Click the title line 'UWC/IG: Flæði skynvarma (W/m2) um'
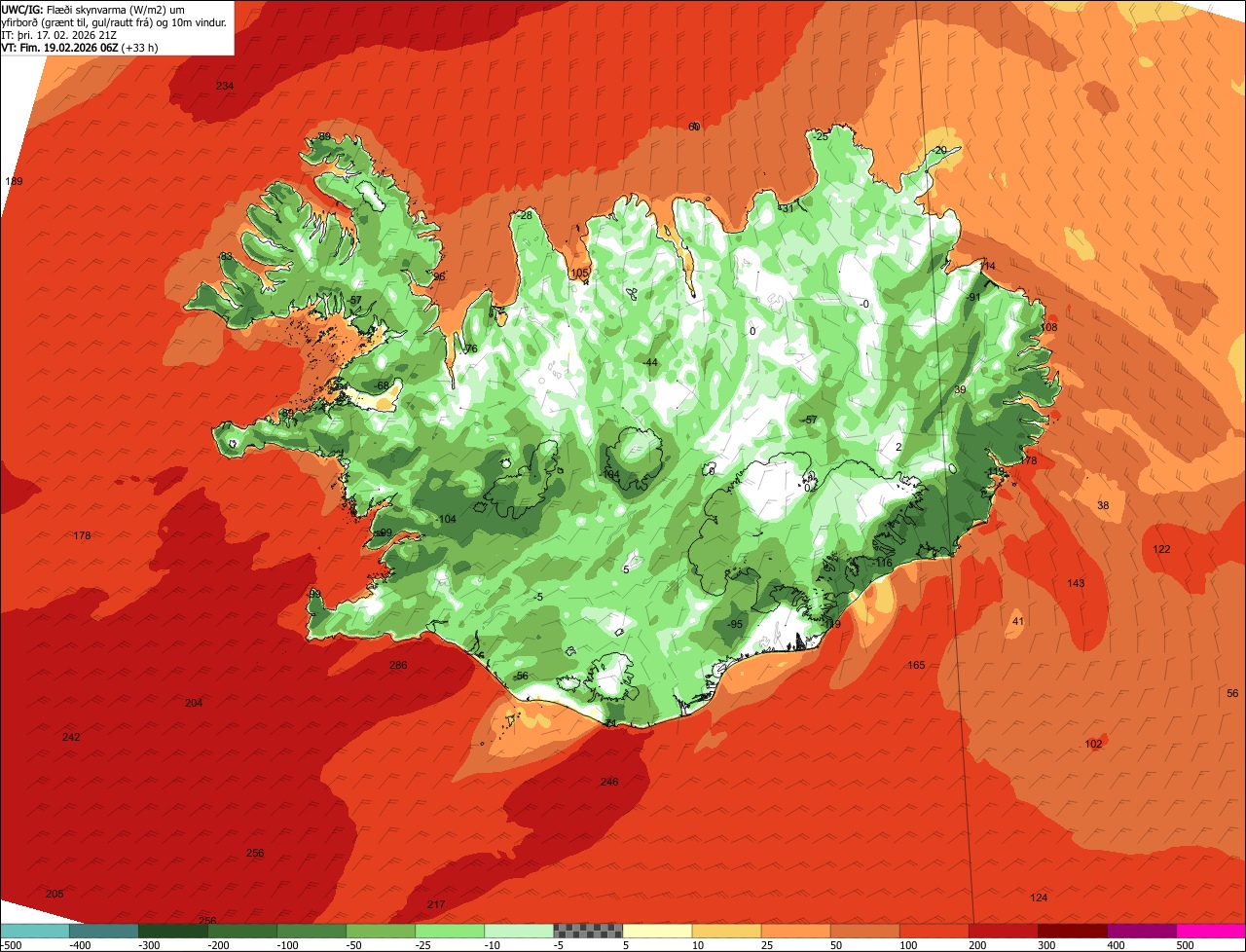 coord(93,10)
